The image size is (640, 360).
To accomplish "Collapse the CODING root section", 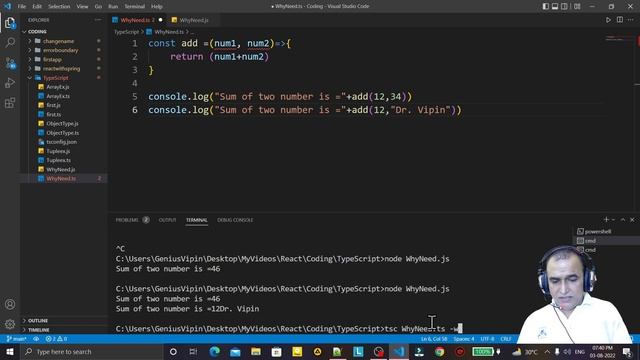I will pyautogui.click(x=37, y=31).
